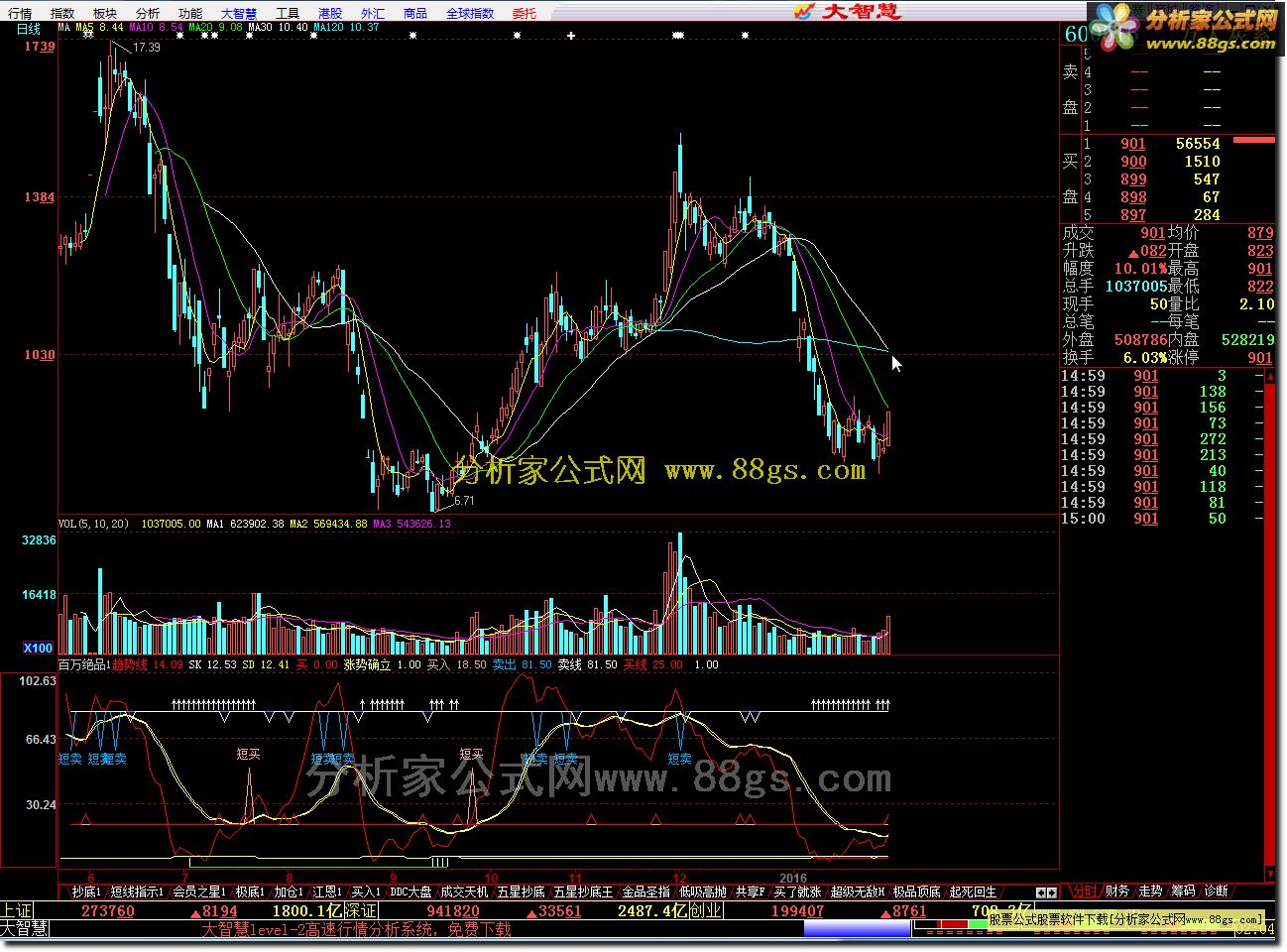
Task: Select the 低吸高抛 indicator tab
Action: [x=703, y=892]
